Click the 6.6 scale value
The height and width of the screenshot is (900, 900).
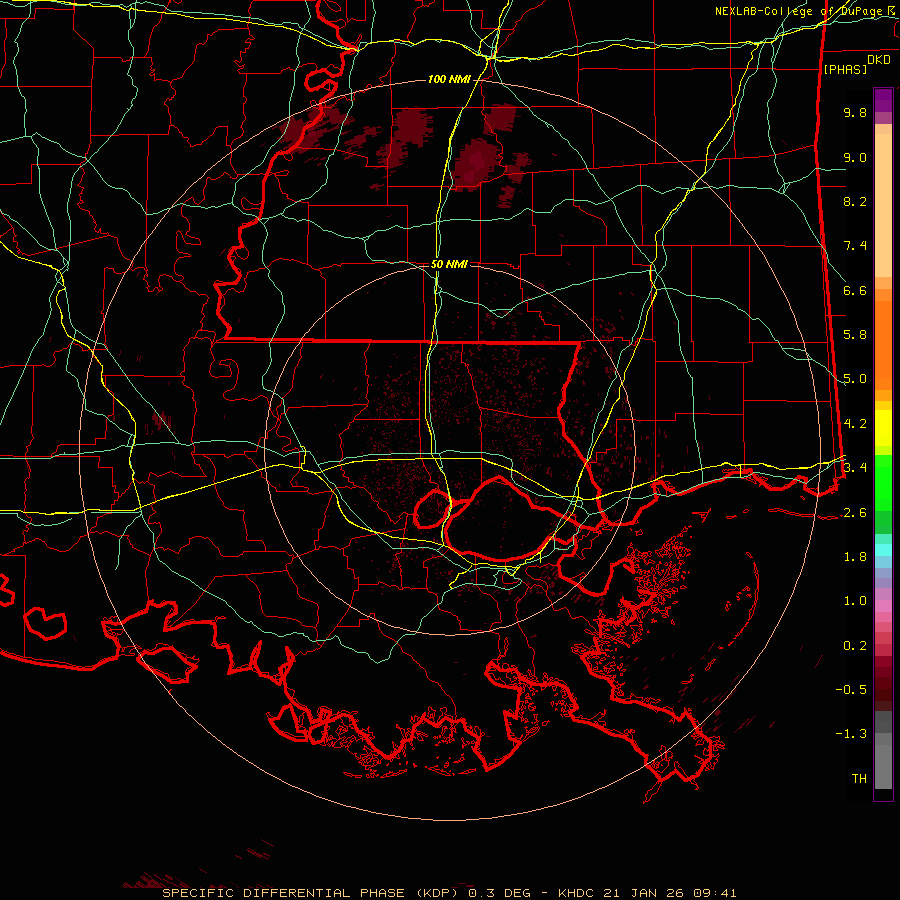[855, 290]
